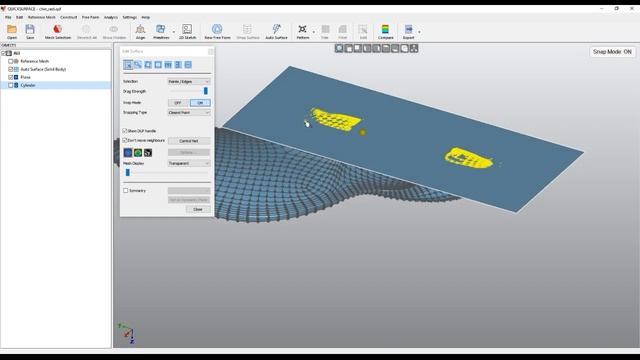Click the blue display-mode icon in Edit Surface
The height and width of the screenshot is (360, 640).
128,153
